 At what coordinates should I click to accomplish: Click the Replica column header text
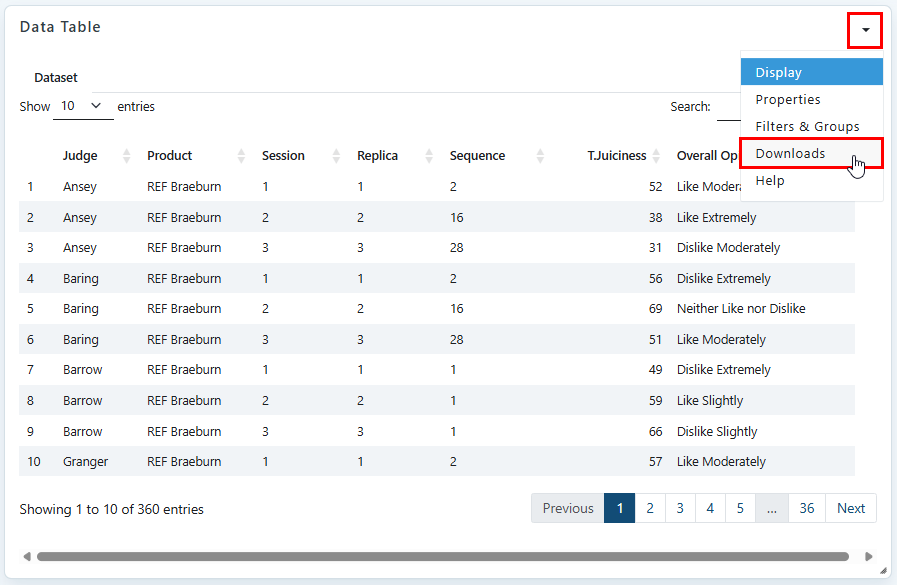pyautogui.click(x=377, y=156)
